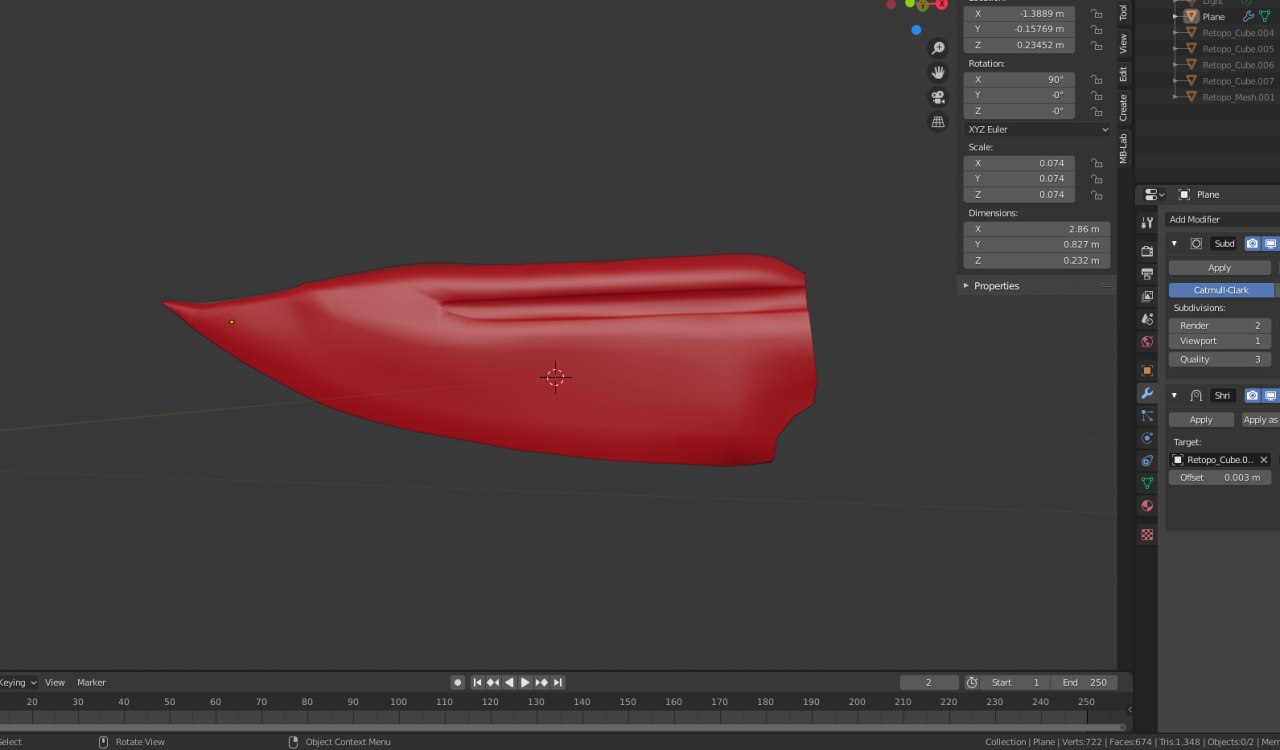Click the Shrinkwrap modifier type icon
This screenshot has width=1280, height=750.
pyautogui.click(x=1196, y=396)
